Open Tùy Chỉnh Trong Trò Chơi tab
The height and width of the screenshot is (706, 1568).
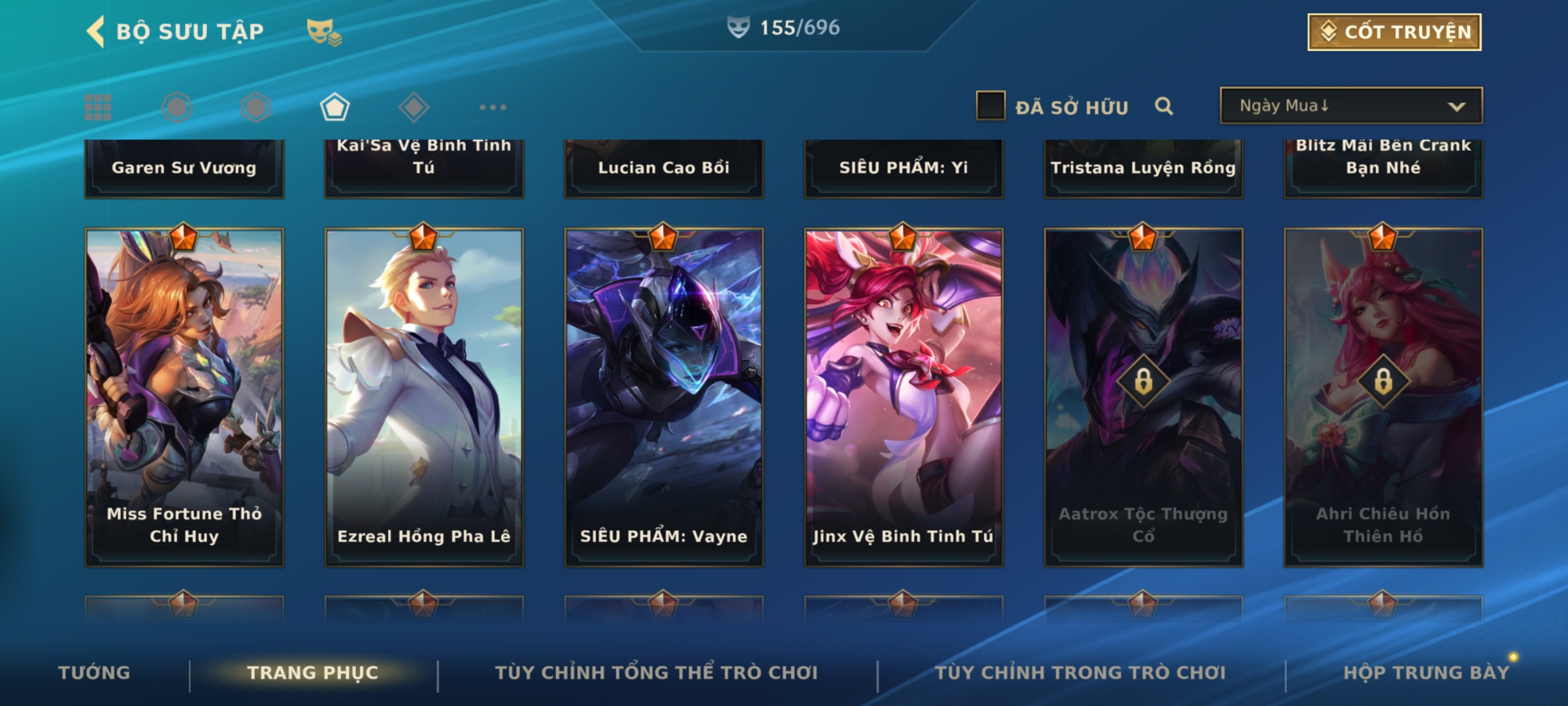1081,673
